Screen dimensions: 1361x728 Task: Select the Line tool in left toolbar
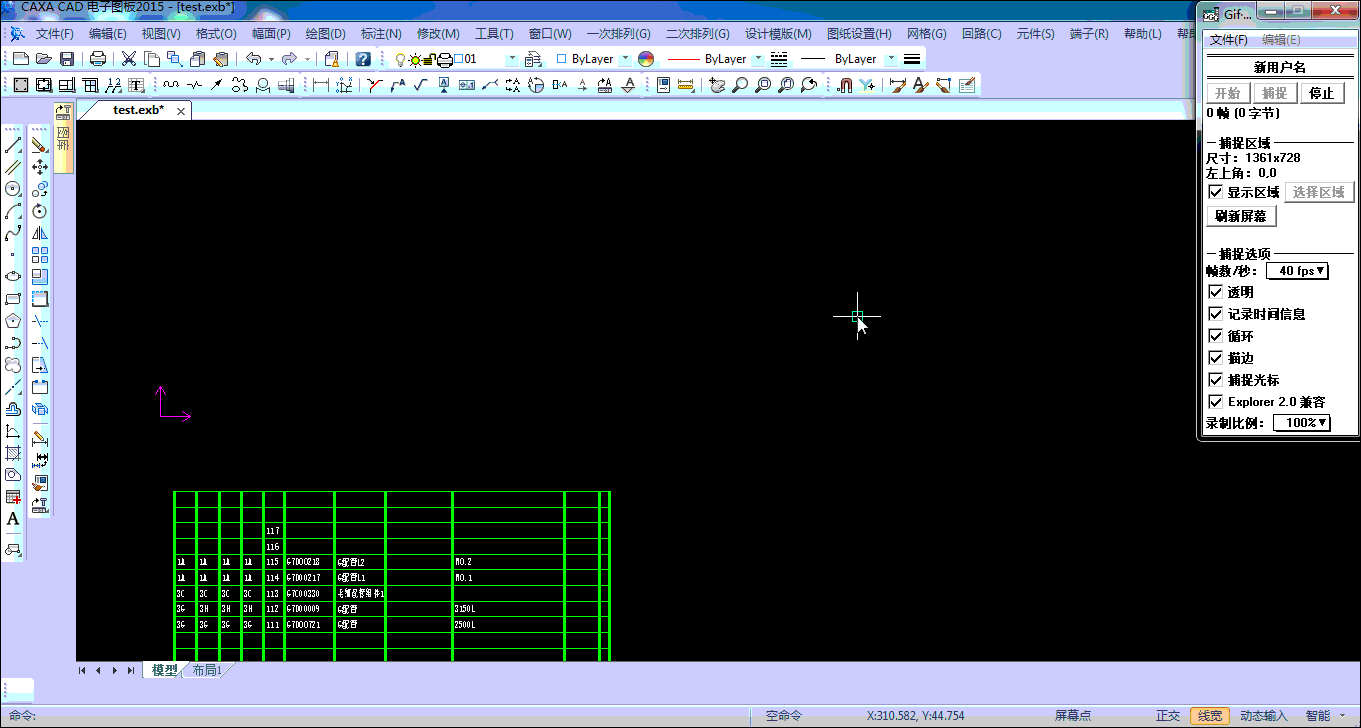click(x=13, y=146)
